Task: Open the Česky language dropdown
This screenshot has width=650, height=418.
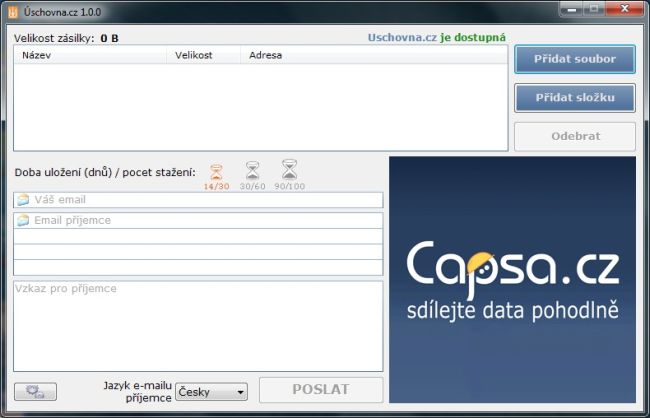Action: pos(211,392)
